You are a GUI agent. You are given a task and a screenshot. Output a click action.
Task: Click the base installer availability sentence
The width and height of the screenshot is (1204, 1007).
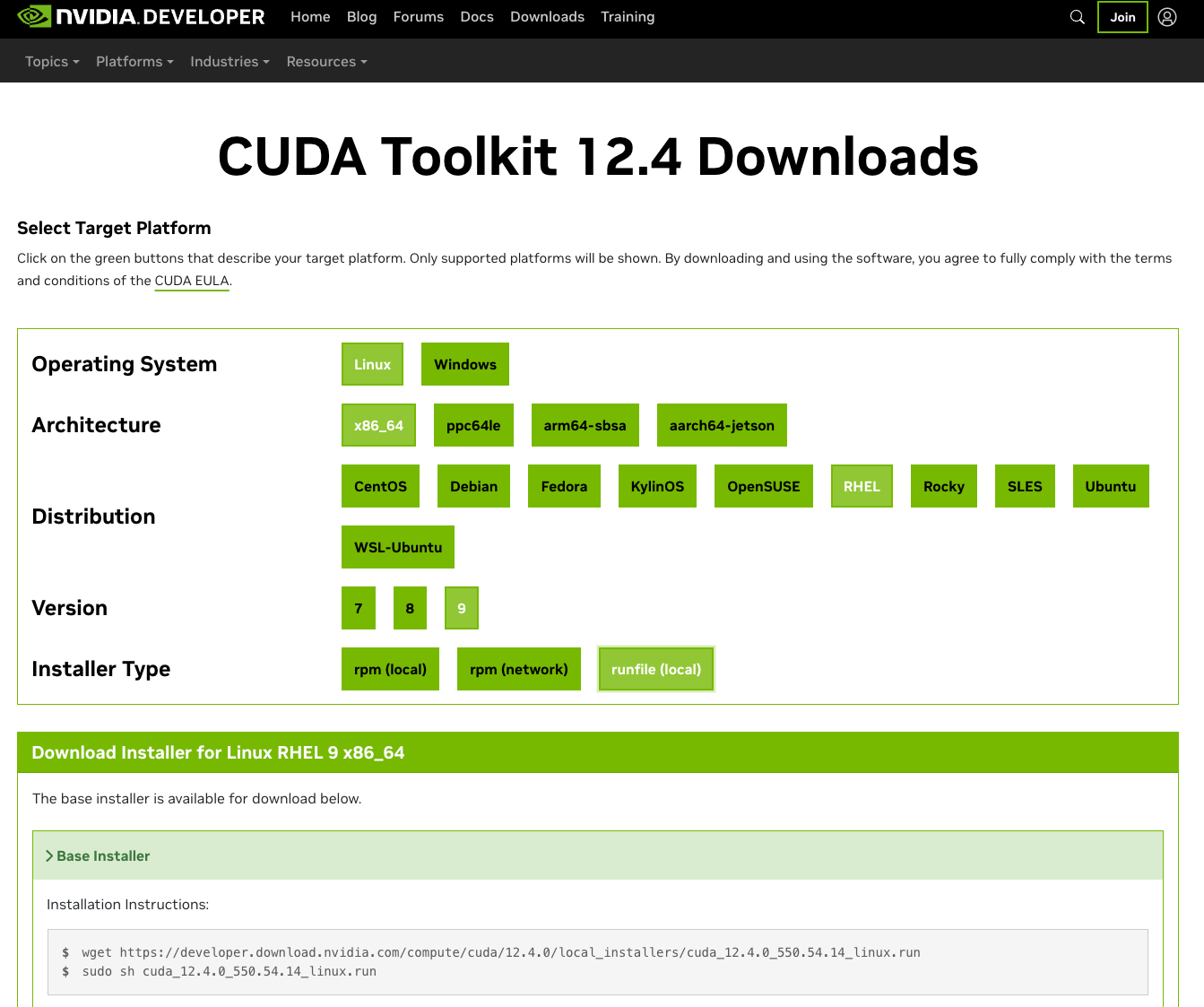click(x=197, y=799)
